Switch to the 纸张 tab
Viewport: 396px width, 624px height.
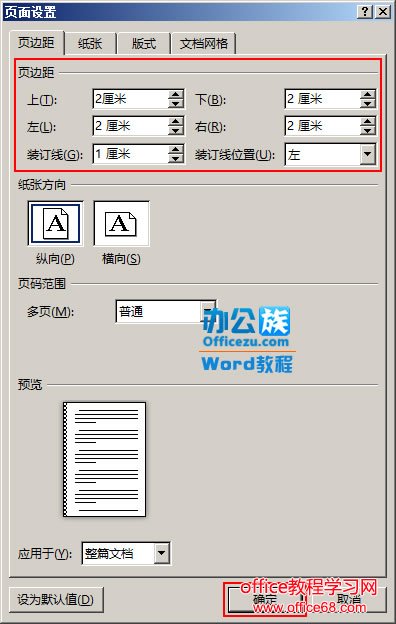click(x=90, y=43)
